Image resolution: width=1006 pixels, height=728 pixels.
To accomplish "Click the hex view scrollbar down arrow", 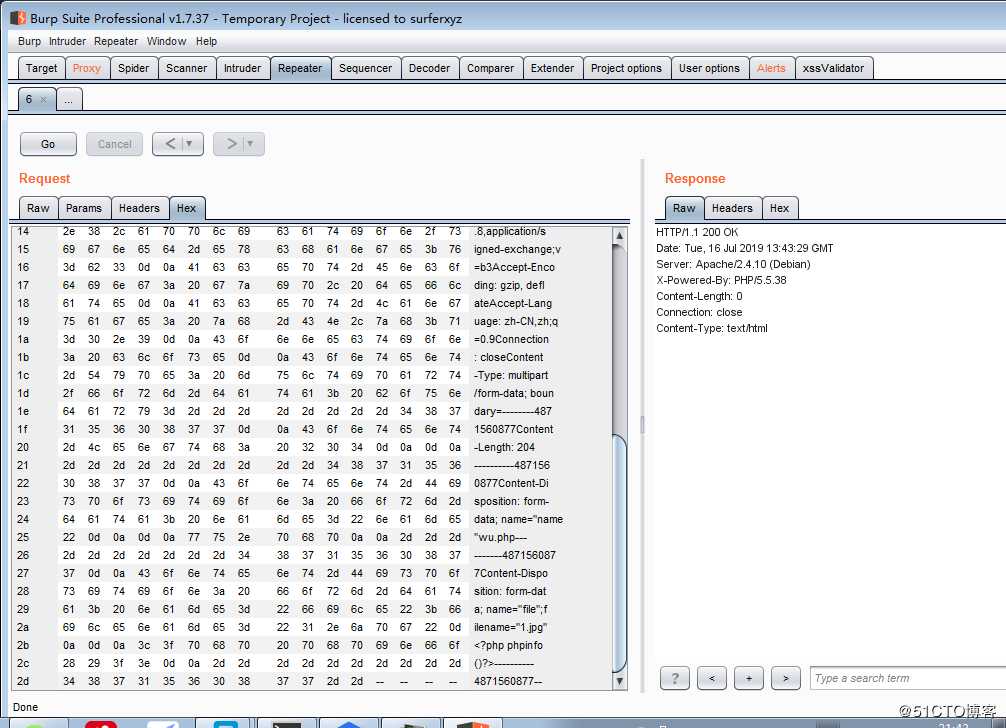I will [x=619, y=682].
